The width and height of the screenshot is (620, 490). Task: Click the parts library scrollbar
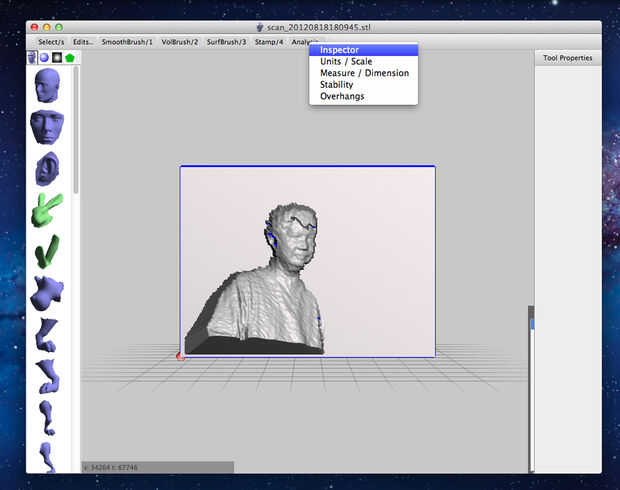click(76, 131)
